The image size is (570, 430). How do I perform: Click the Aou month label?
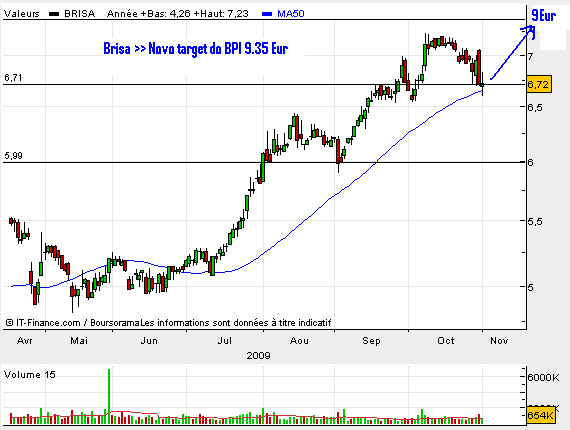299,341
